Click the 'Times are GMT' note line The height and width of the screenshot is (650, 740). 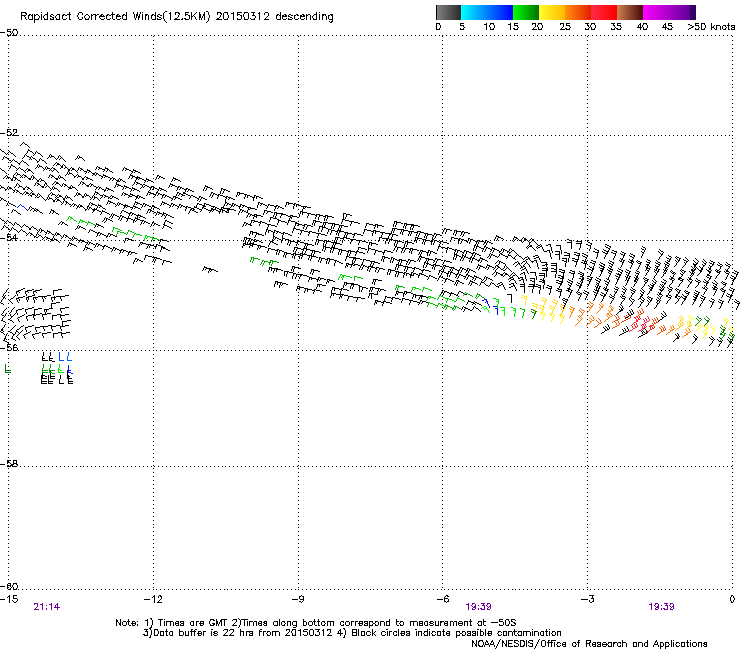(x=316, y=623)
